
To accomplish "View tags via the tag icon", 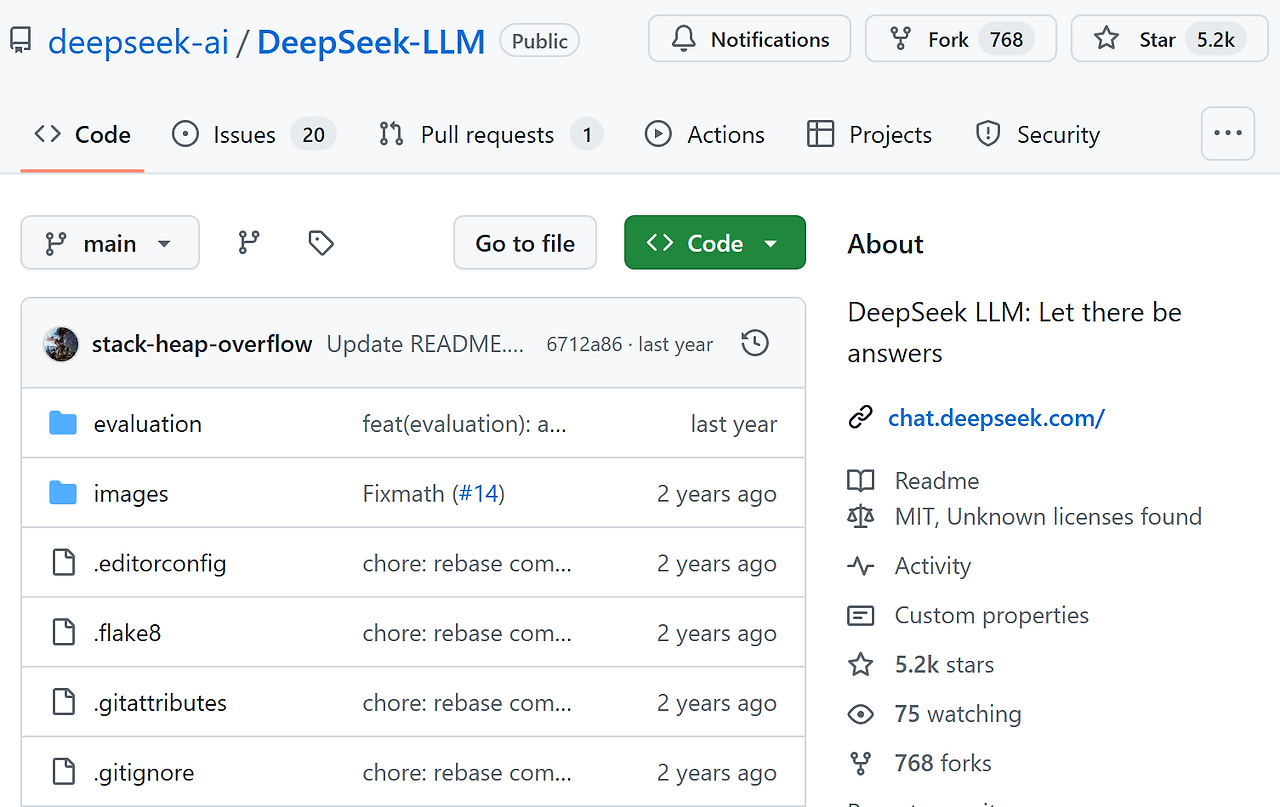I will [321, 243].
